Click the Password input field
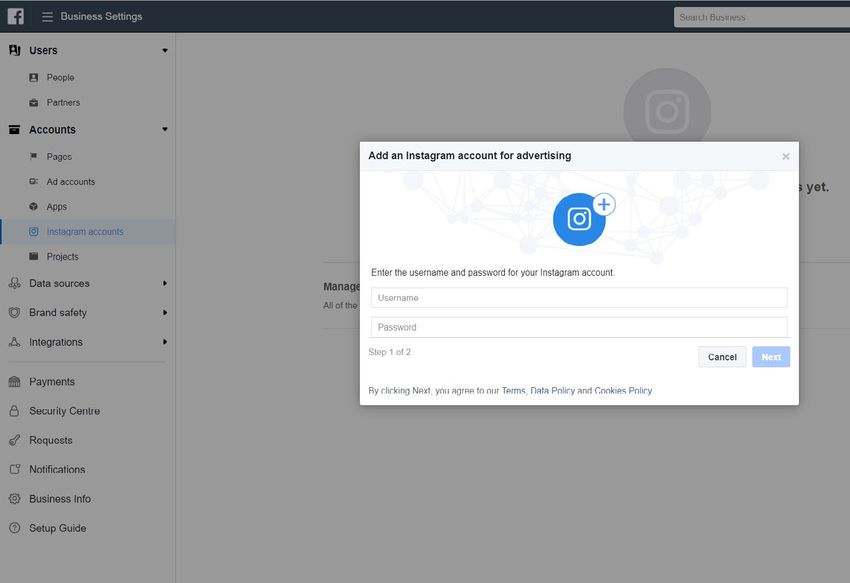Viewport: 850px width, 583px height. click(x=579, y=327)
